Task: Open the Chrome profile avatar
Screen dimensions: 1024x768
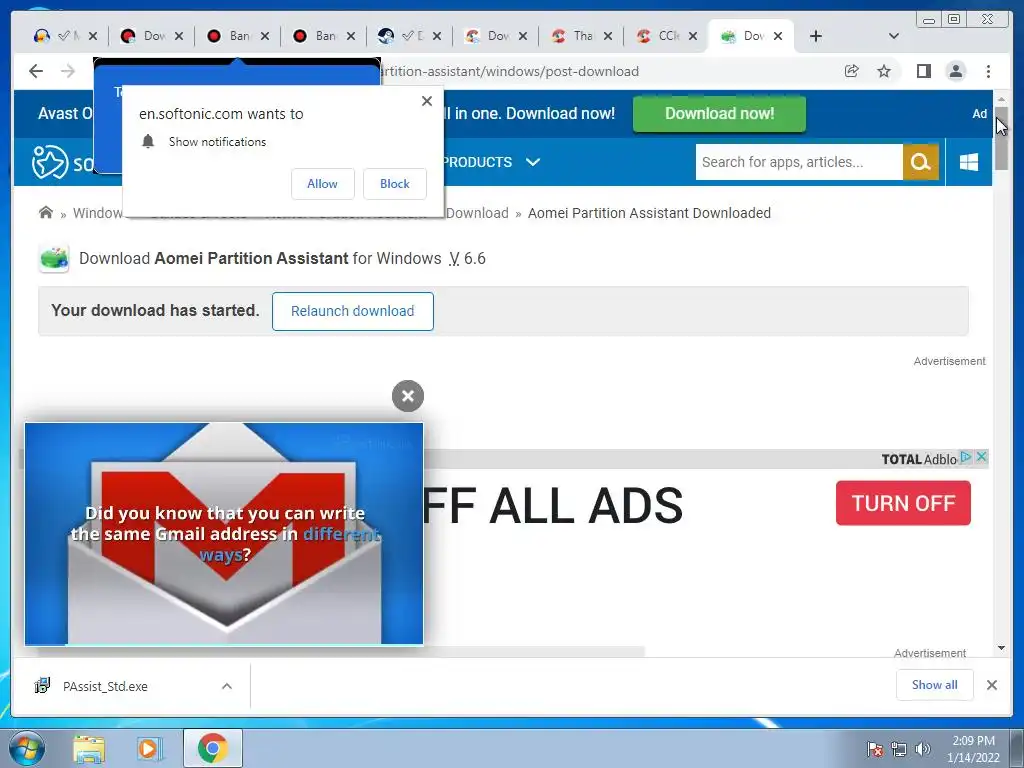Action: pos(955,71)
